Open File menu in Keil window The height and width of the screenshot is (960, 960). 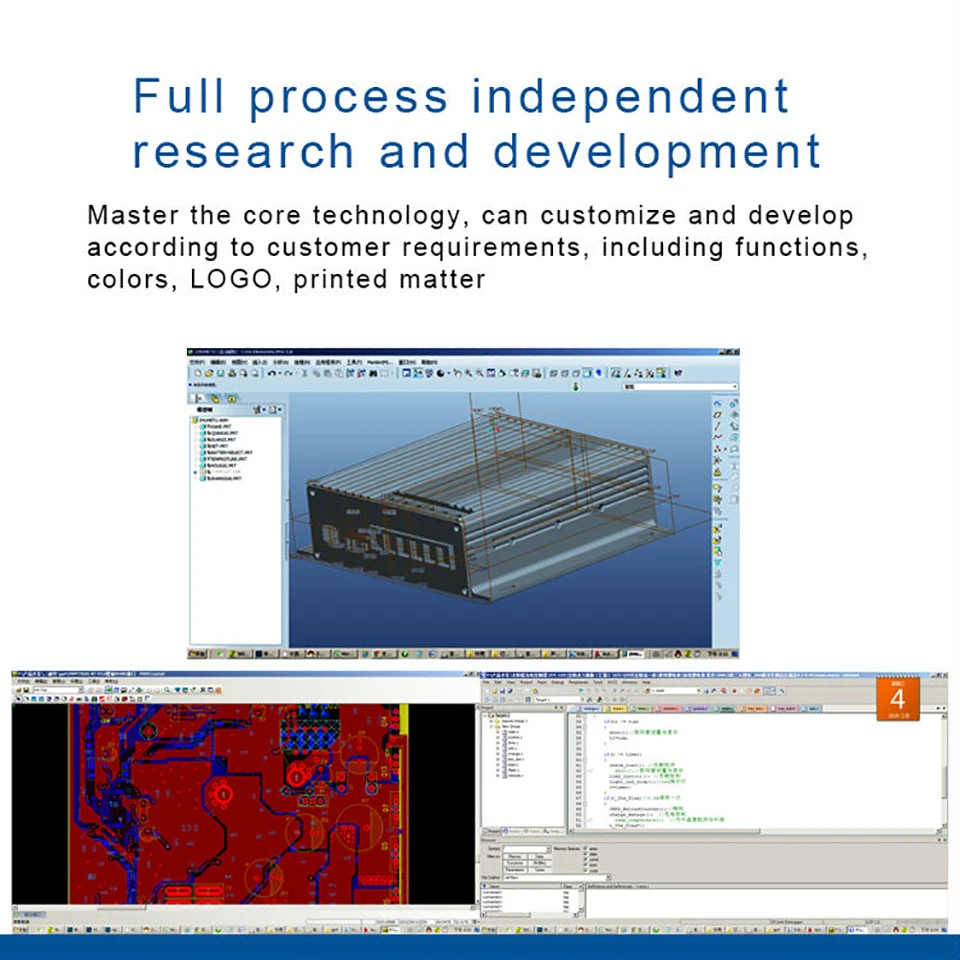[486, 682]
